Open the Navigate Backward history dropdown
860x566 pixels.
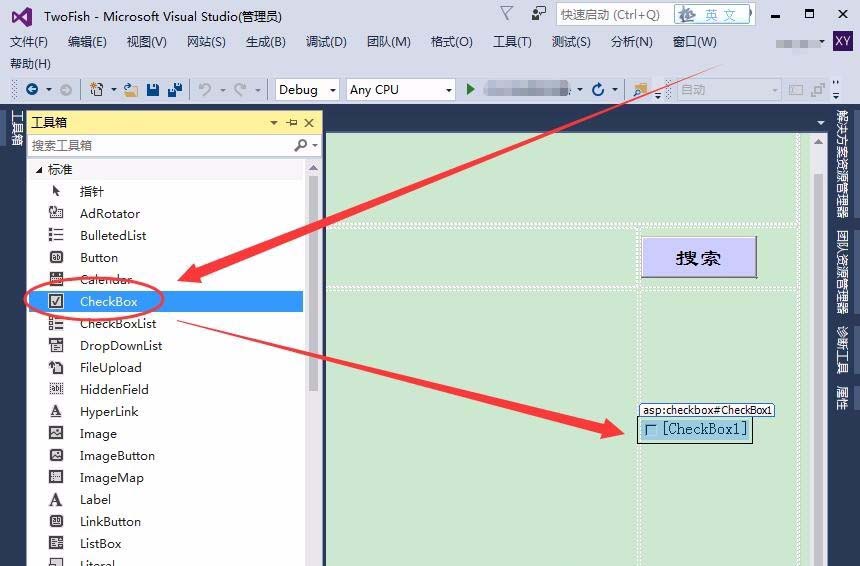(x=49, y=89)
